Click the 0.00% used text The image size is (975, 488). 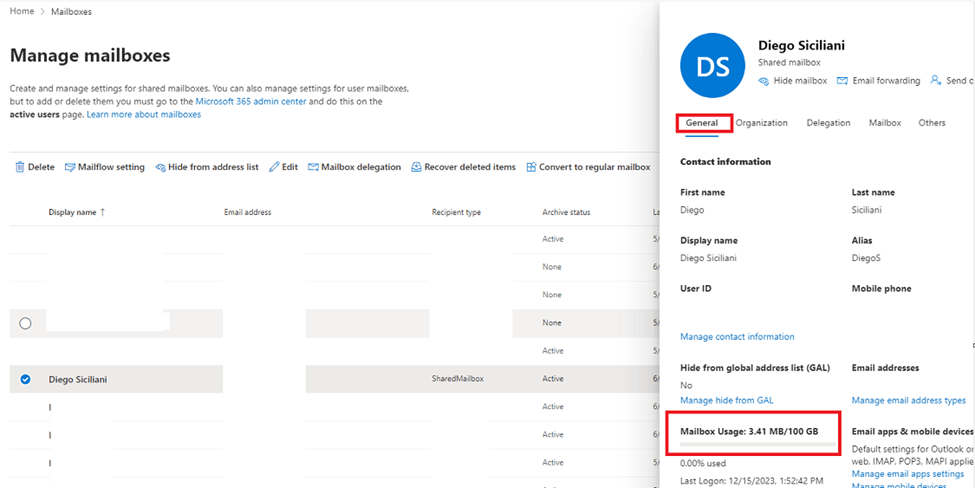[703, 464]
